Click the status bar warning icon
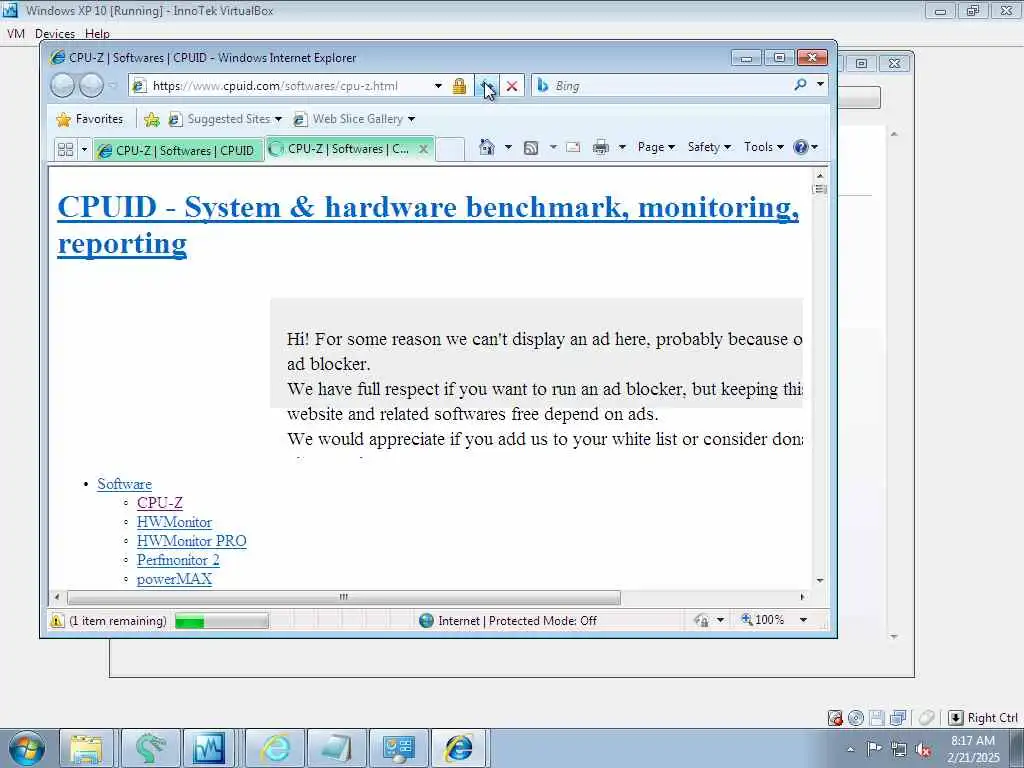 pos(57,620)
